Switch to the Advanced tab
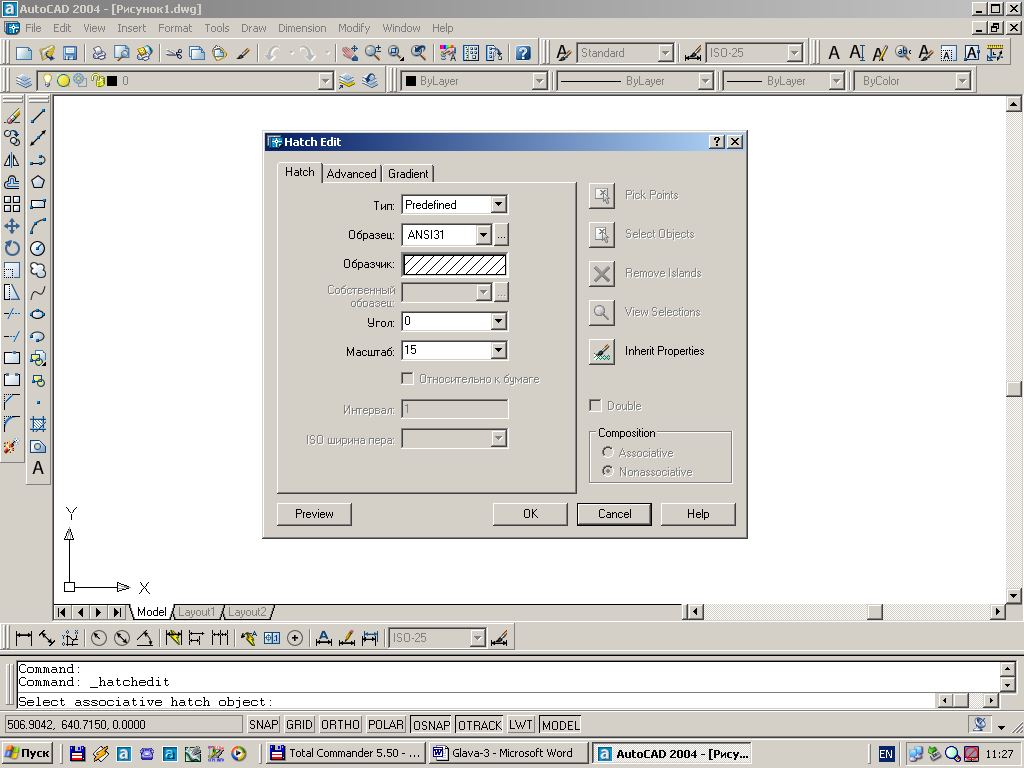 (x=351, y=174)
